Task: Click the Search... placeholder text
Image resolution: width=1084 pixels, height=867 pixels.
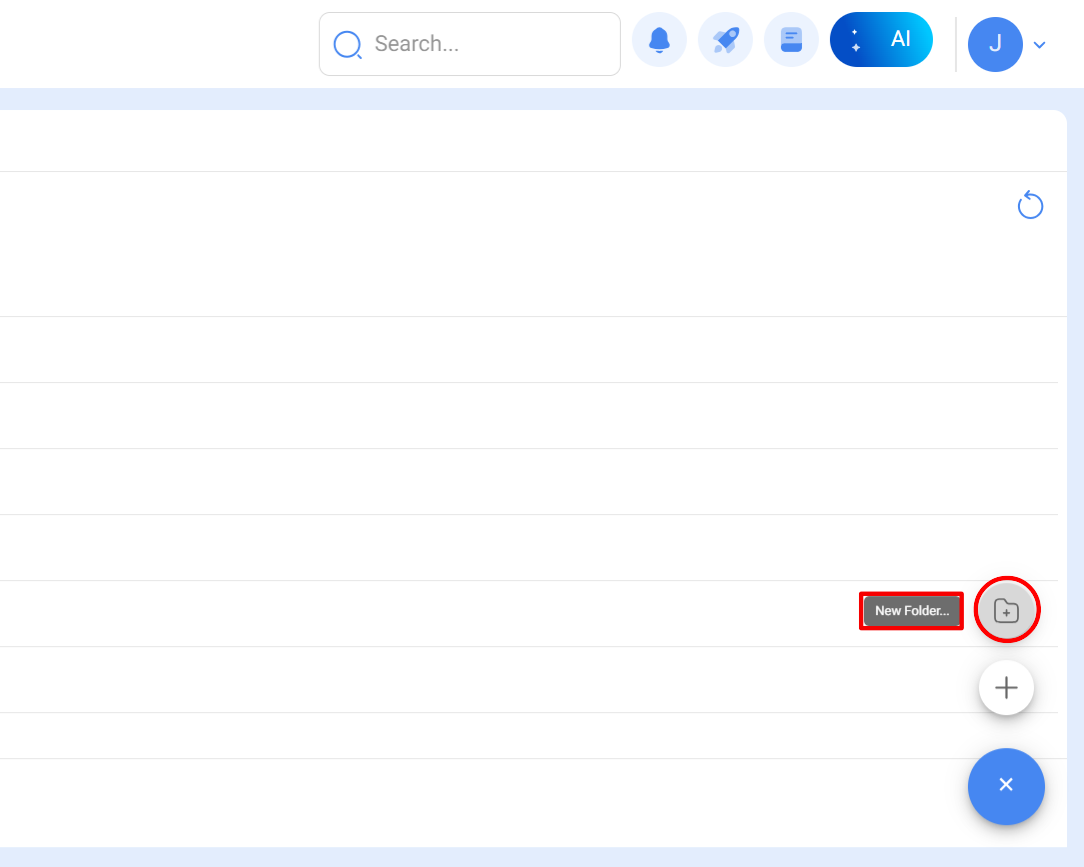Action: click(x=416, y=44)
